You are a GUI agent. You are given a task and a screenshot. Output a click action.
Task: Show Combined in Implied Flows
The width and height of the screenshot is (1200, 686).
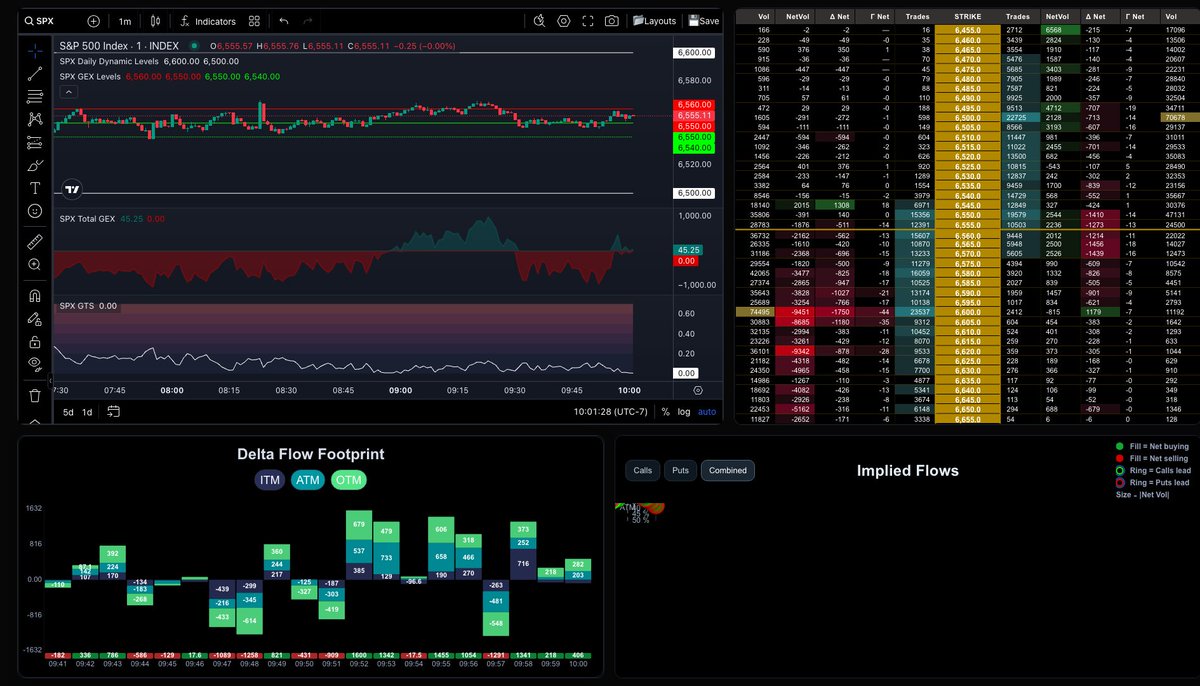[728, 470]
